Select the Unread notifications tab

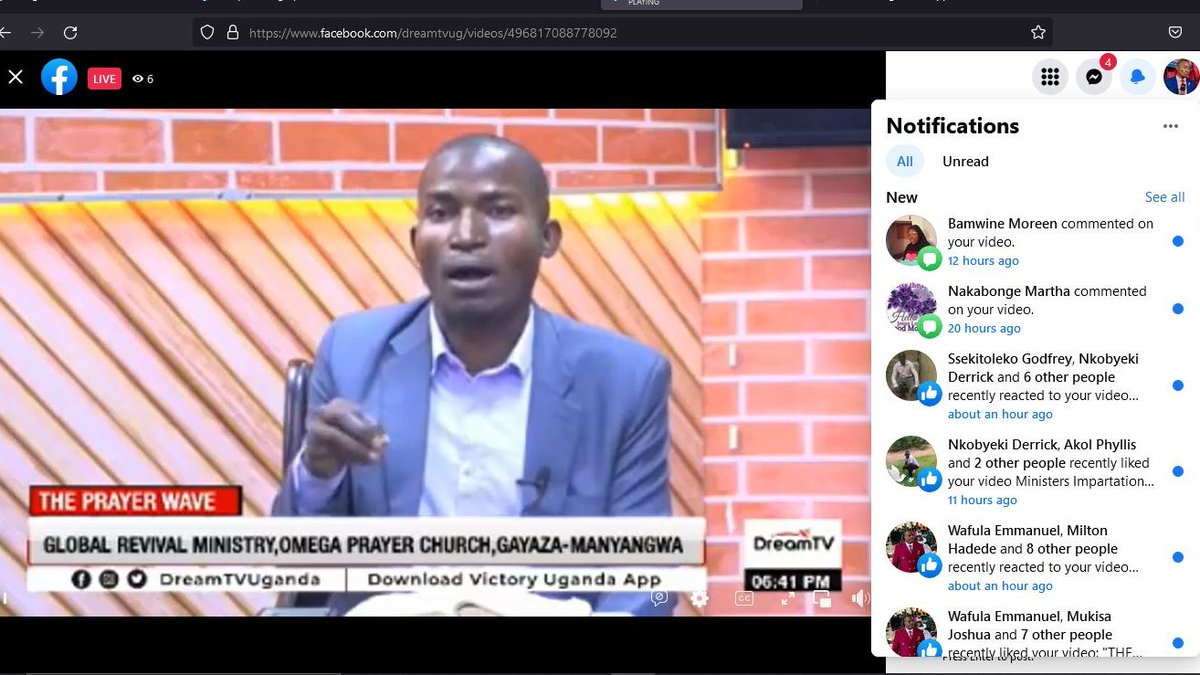click(x=965, y=161)
